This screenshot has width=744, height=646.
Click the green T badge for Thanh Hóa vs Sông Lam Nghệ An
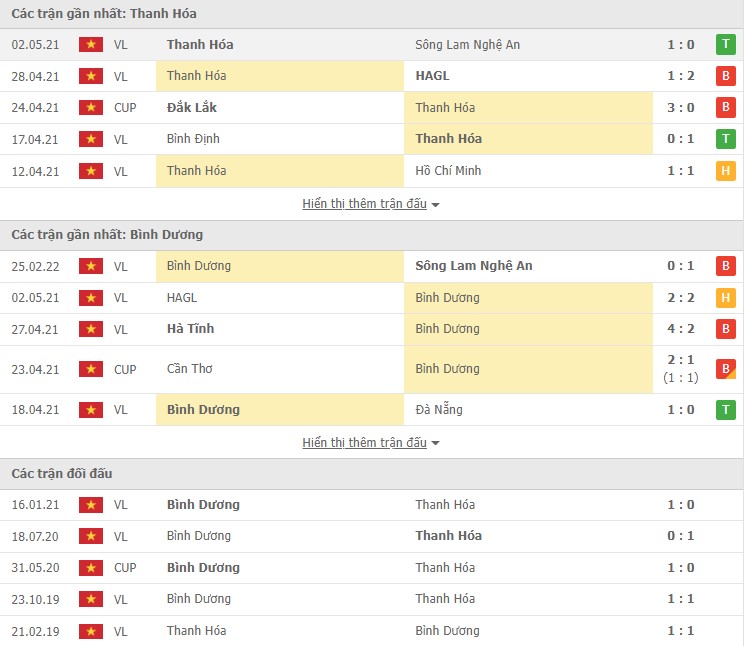click(x=725, y=45)
